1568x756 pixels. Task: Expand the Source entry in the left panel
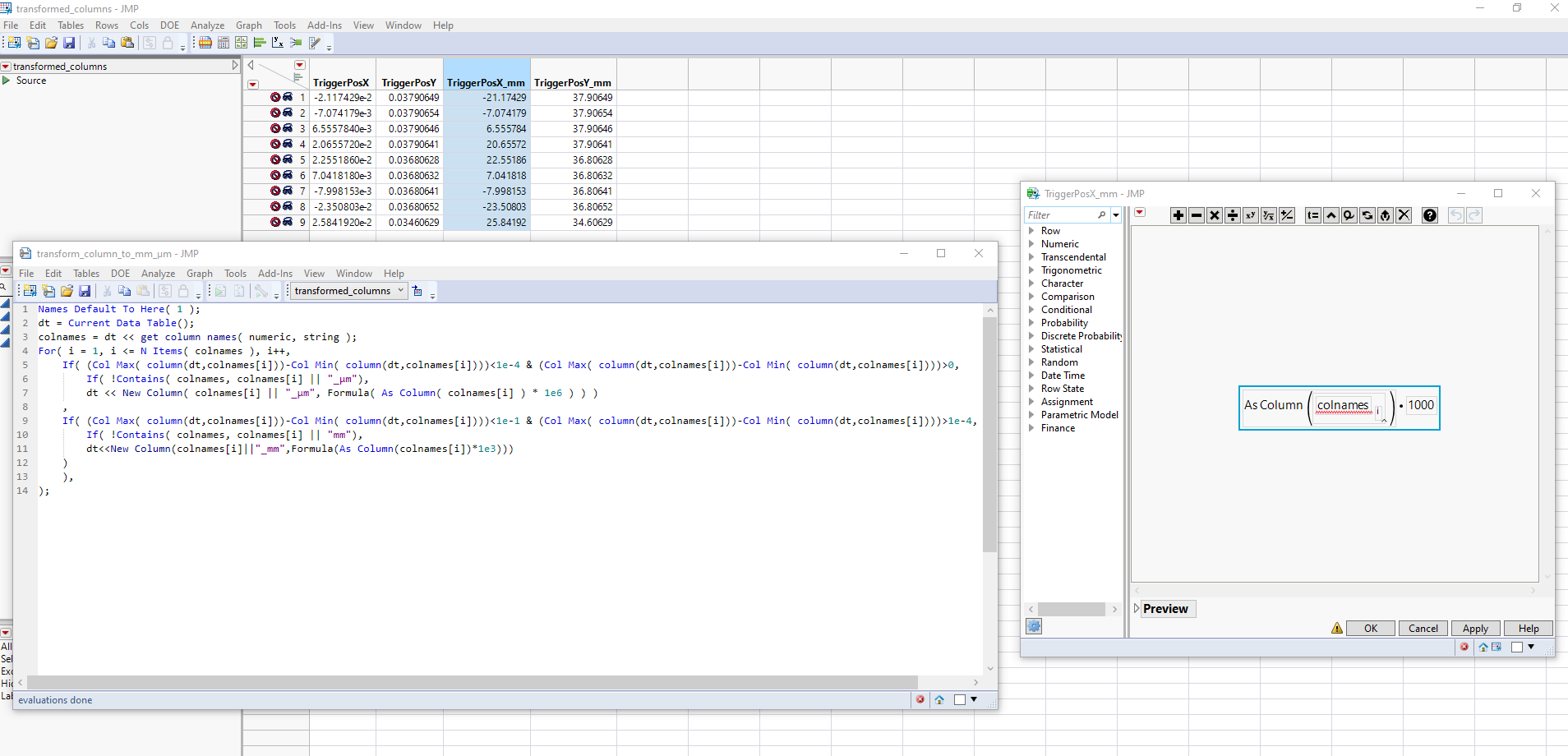(x=8, y=80)
